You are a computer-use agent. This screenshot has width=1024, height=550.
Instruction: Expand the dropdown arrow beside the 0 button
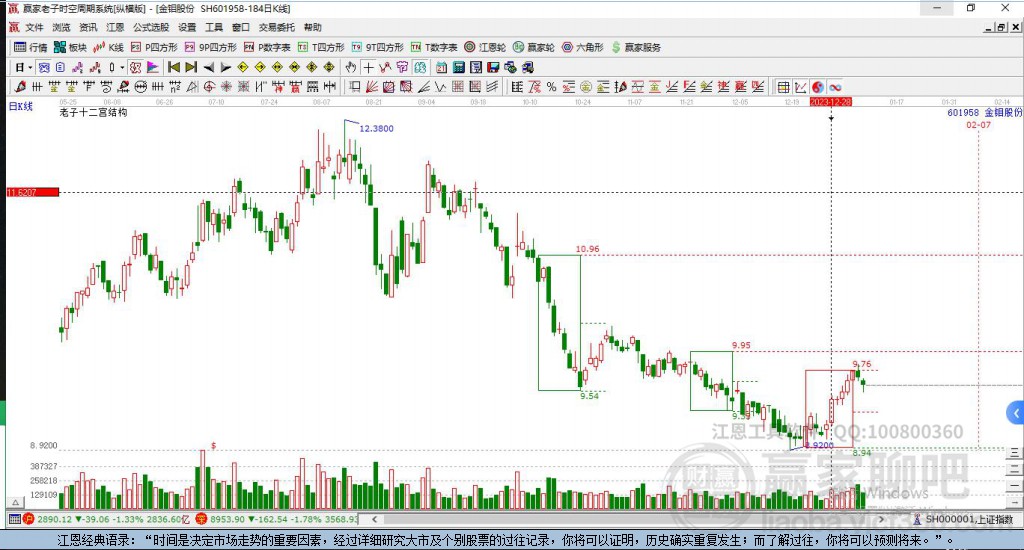coord(122,67)
